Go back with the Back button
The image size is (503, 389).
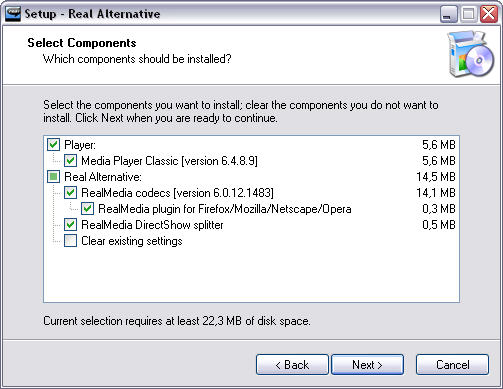[292, 365]
